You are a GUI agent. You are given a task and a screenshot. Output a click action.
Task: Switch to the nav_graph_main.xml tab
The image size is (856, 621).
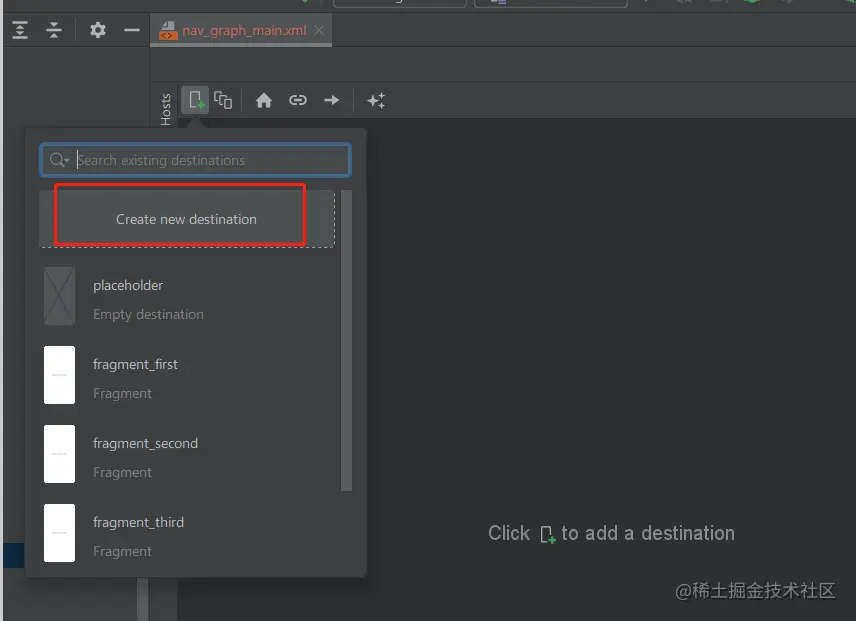click(x=241, y=31)
